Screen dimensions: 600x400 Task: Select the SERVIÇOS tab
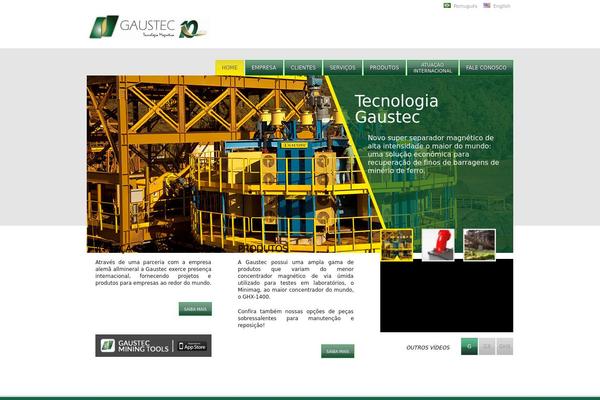[342, 68]
